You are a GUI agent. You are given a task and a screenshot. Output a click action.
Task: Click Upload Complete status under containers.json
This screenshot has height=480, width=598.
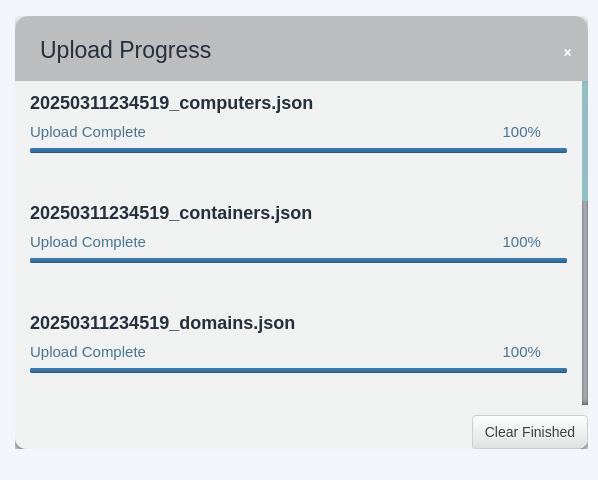(x=88, y=242)
